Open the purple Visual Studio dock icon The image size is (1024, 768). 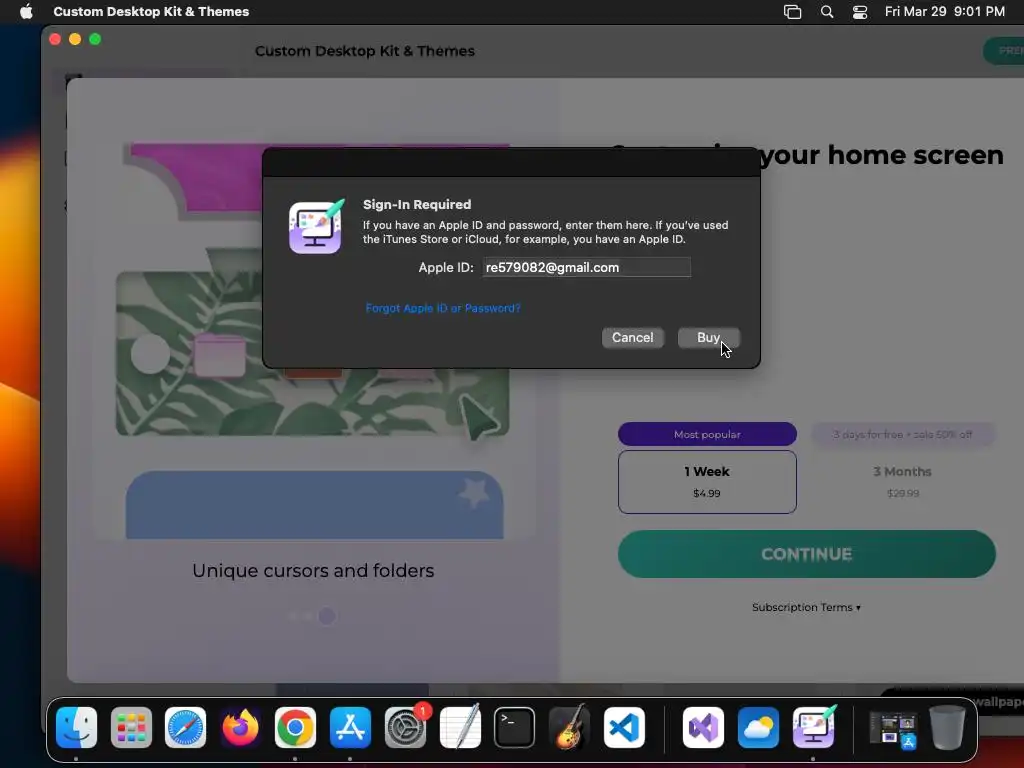[x=703, y=727]
